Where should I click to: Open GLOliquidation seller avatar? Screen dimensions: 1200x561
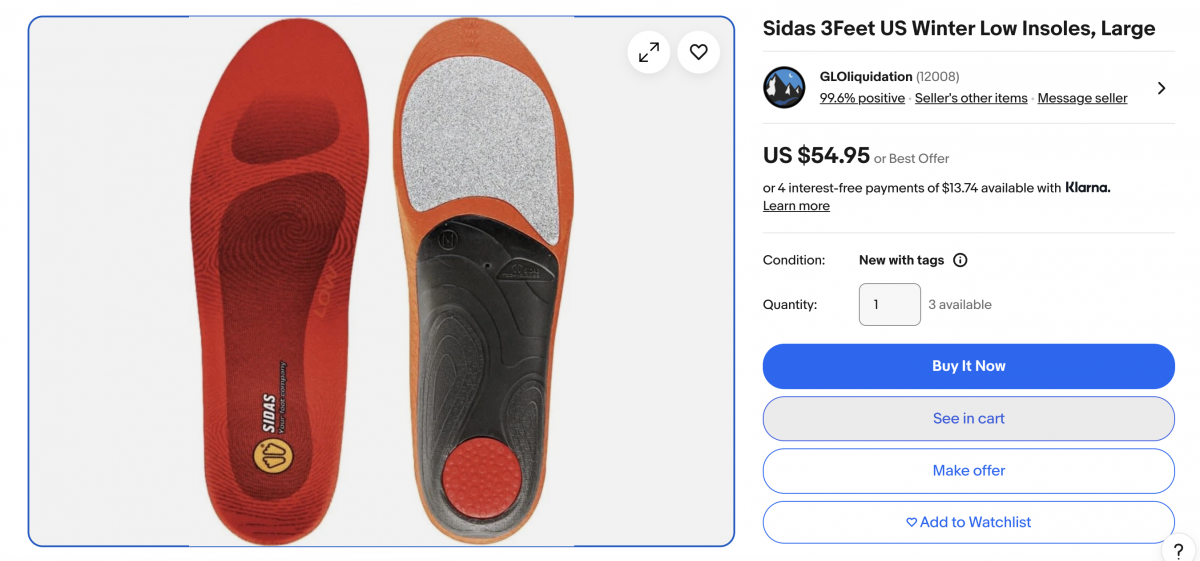784,87
